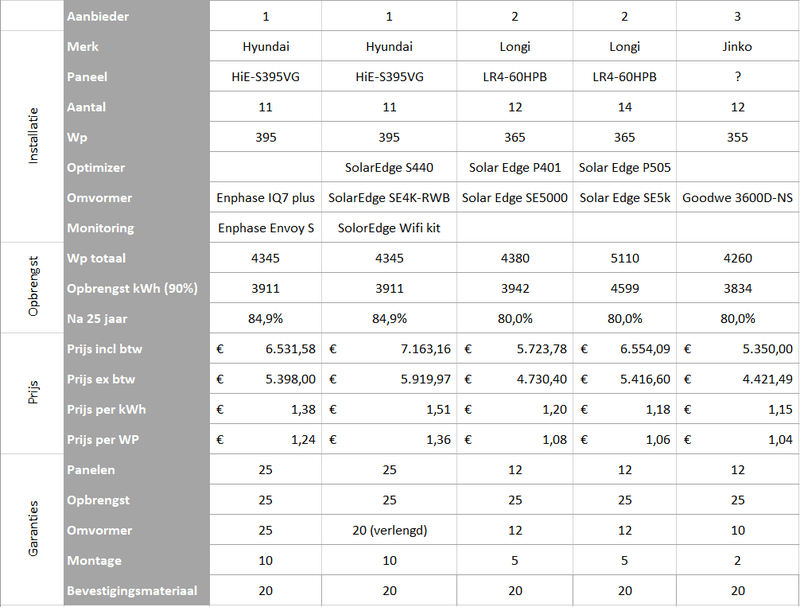Click the Wp totaal value '4380'
800x607 pixels.
[515, 258]
